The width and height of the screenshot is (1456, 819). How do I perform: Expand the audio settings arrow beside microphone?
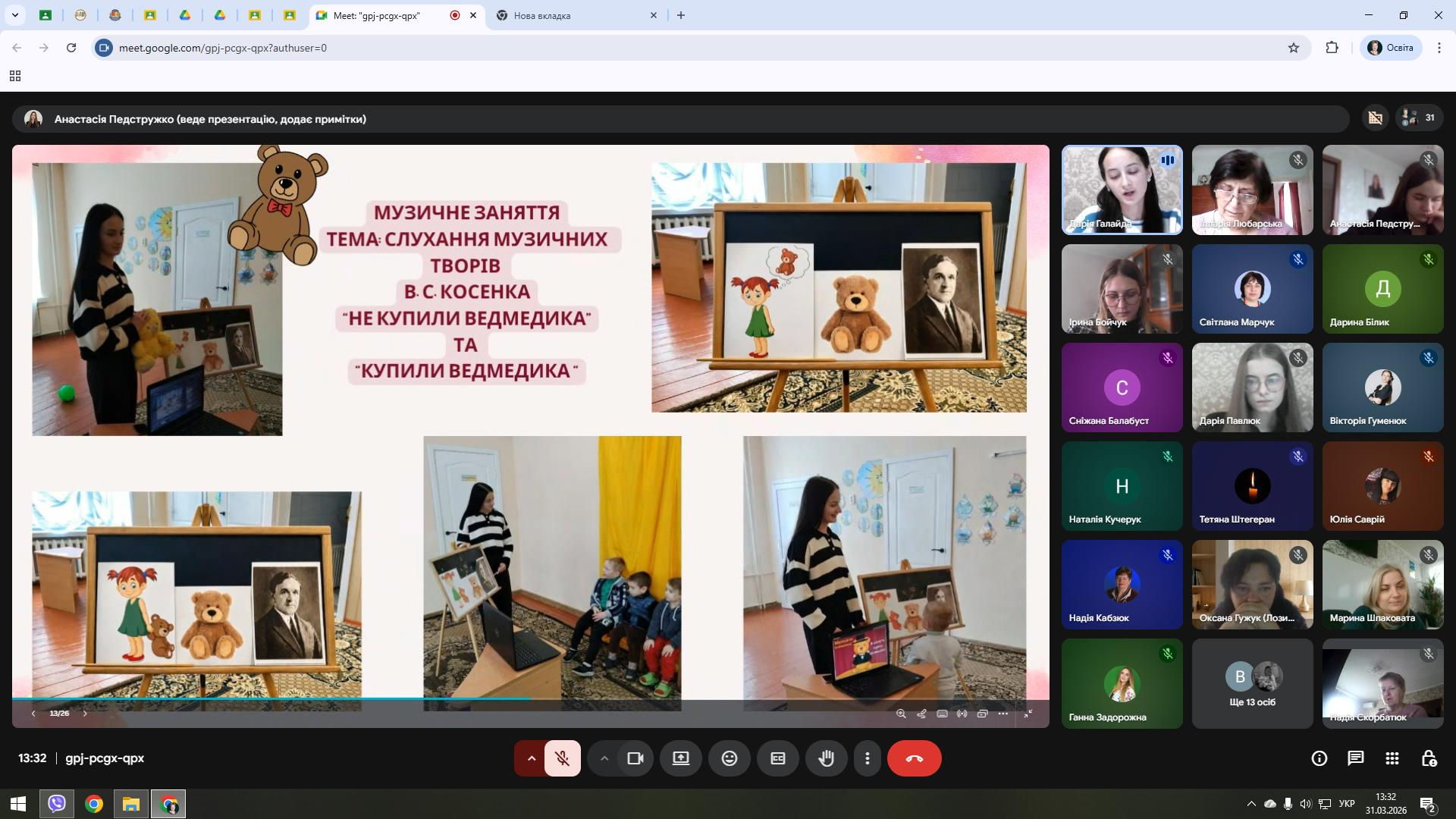[x=532, y=758]
